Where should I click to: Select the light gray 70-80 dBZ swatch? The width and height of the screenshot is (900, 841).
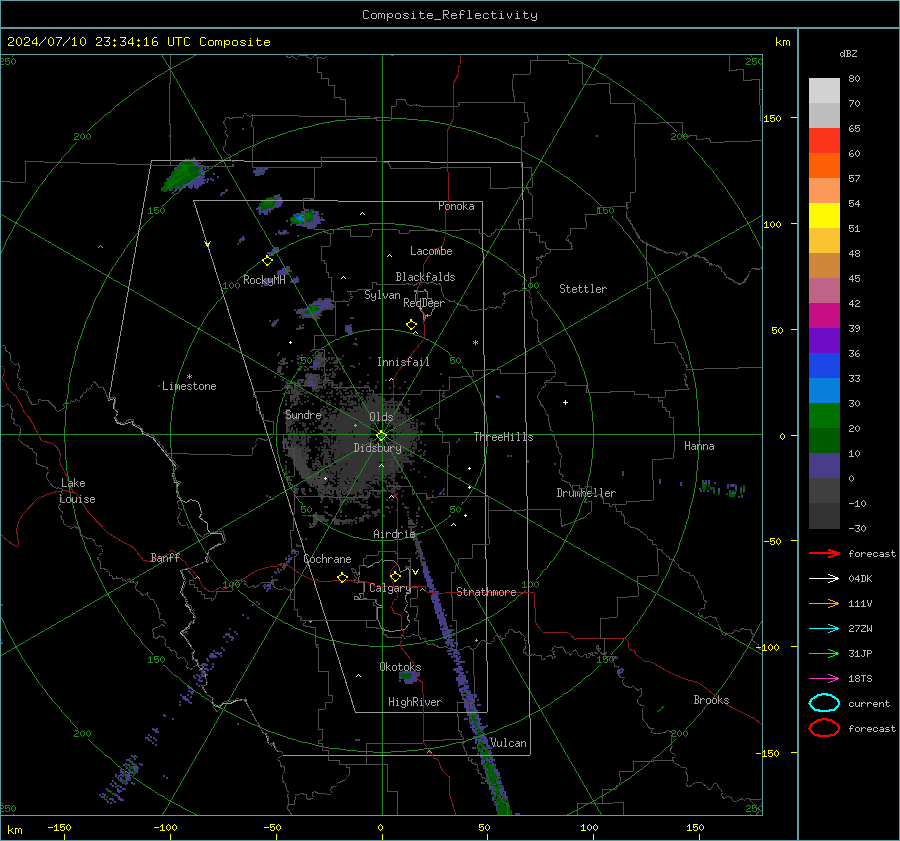[x=824, y=91]
